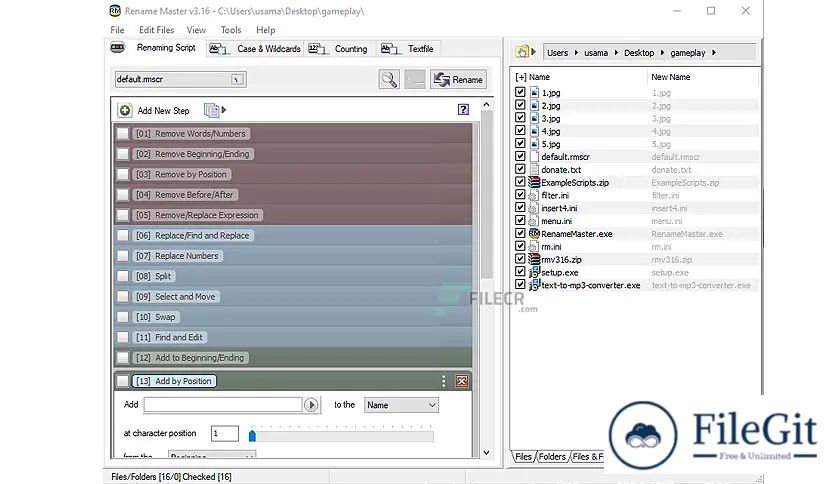Enable step 08 Split checkbox

pyautogui.click(x=123, y=276)
